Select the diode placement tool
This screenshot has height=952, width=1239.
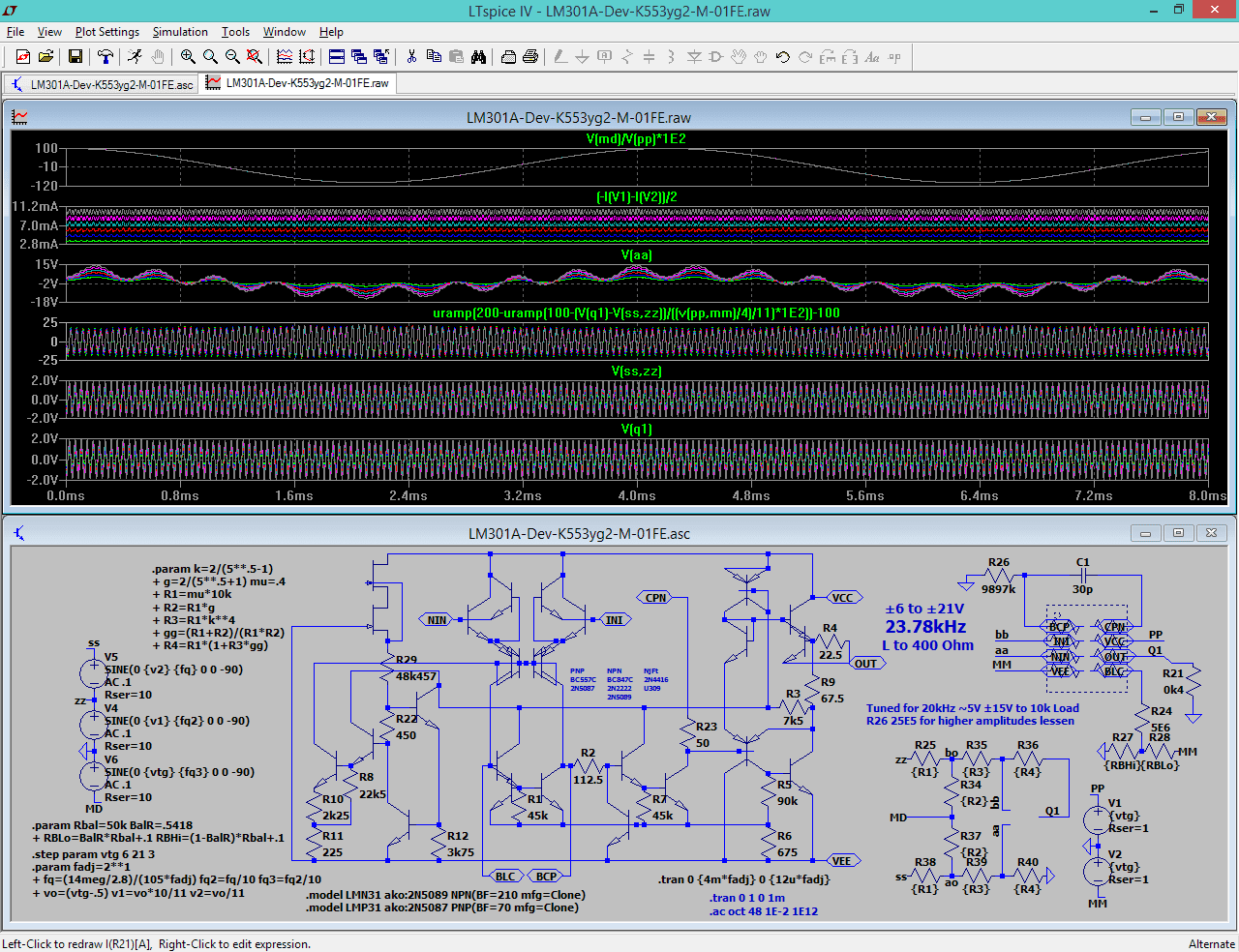(x=695, y=56)
